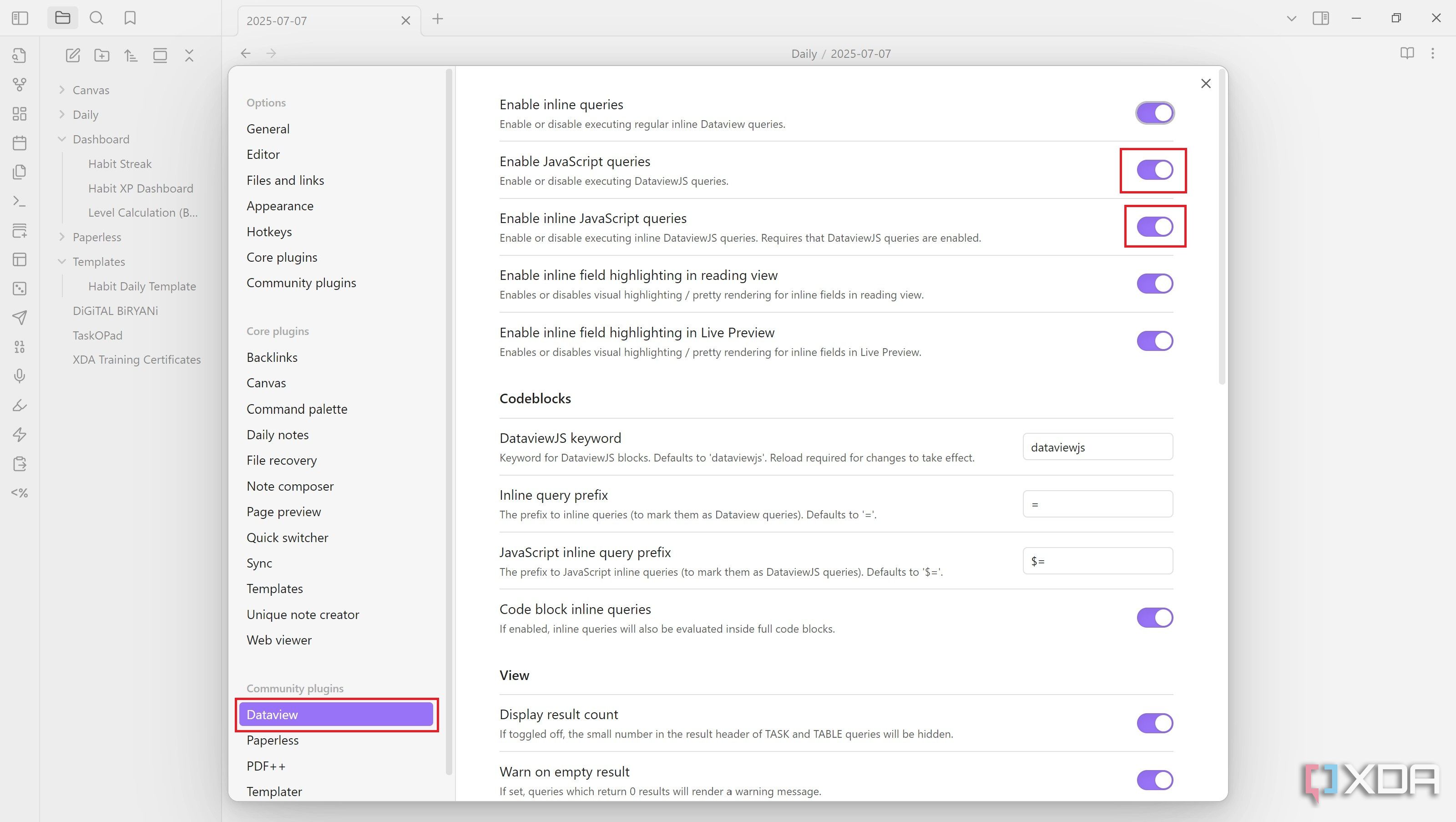The image size is (1456, 822).
Task: Toggle Display result count switch
Action: click(x=1155, y=723)
